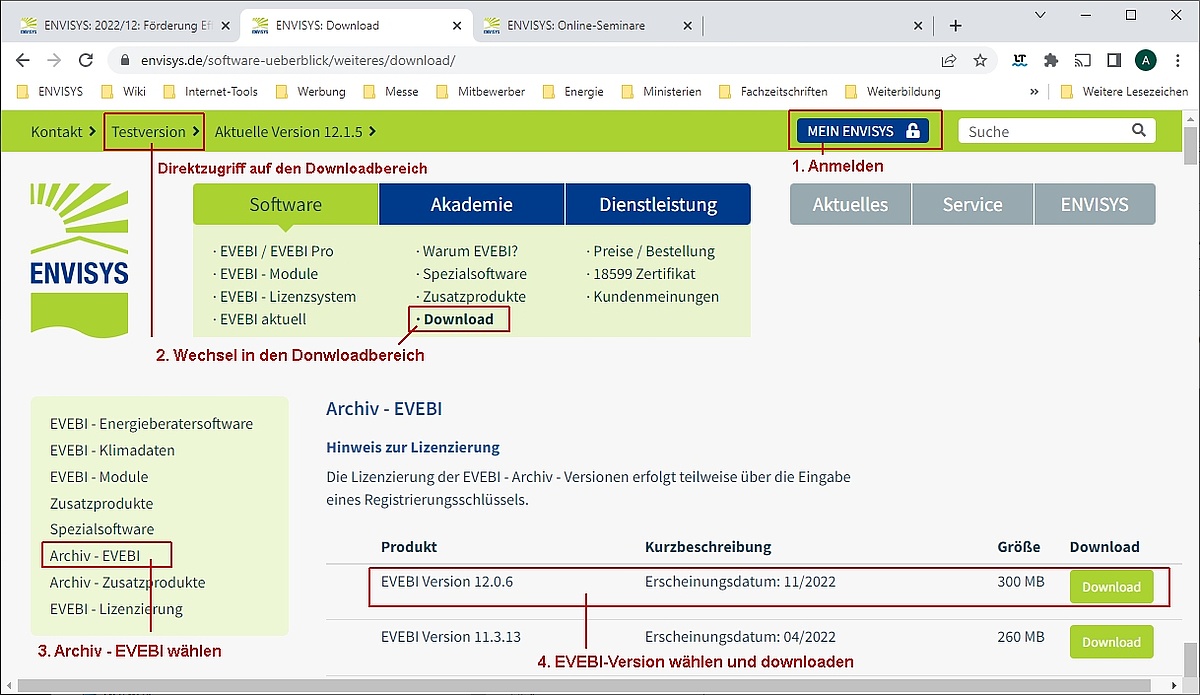The height and width of the screenshot is (695, 1200).
Task: Open the Fachzeitschriften bookmark folder
Action: (774, 91)
